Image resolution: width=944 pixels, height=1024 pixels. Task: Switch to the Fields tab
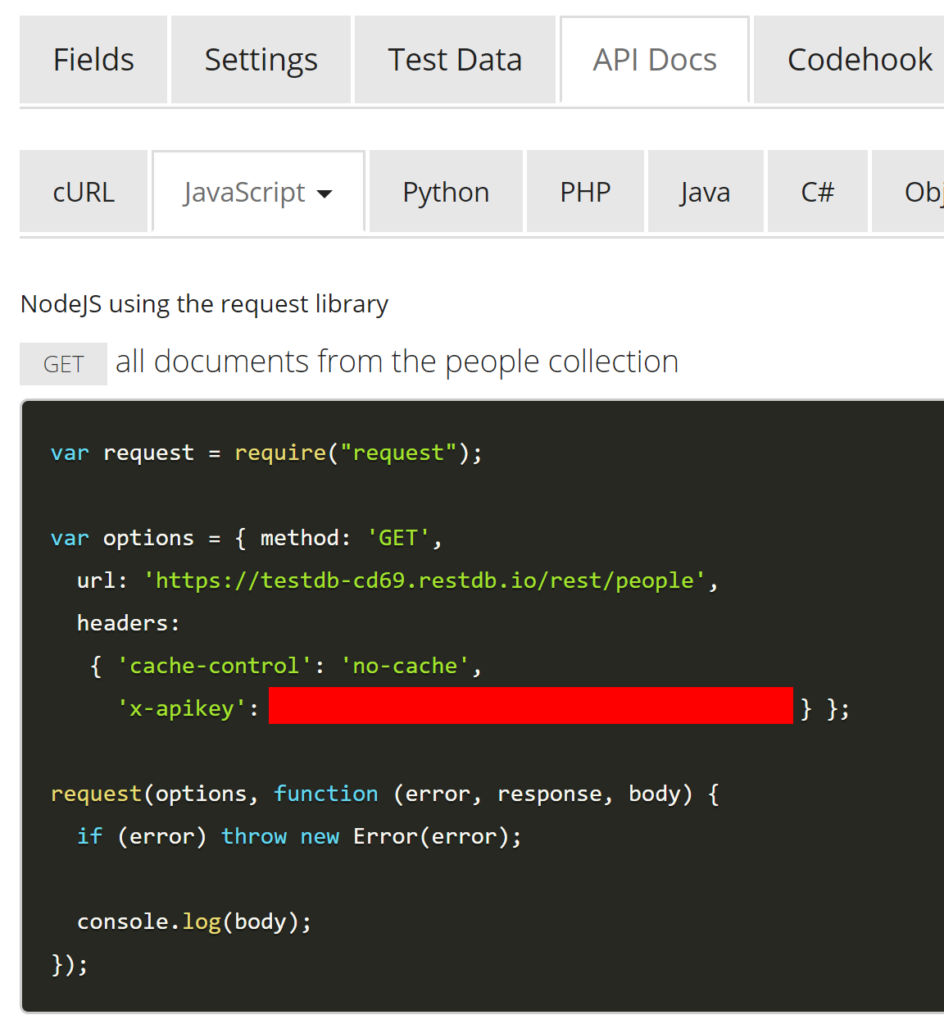(x=93, y=59)
